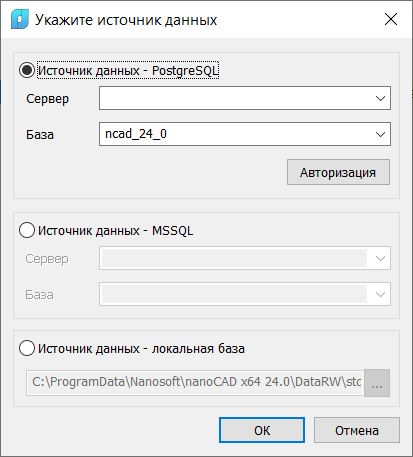Choose the local database data source option
The width and height of the screenshot is (413, 457).
(27, 348)
